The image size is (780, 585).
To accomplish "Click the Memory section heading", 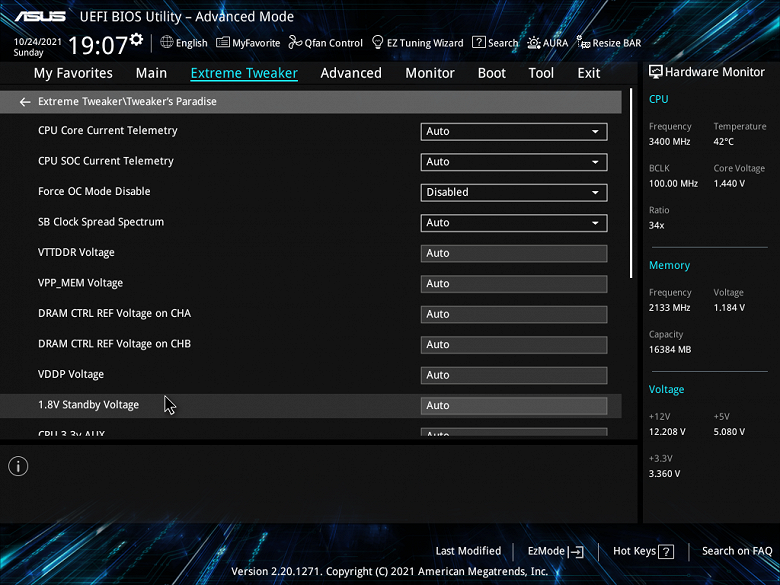I will [x=669, y=266].
